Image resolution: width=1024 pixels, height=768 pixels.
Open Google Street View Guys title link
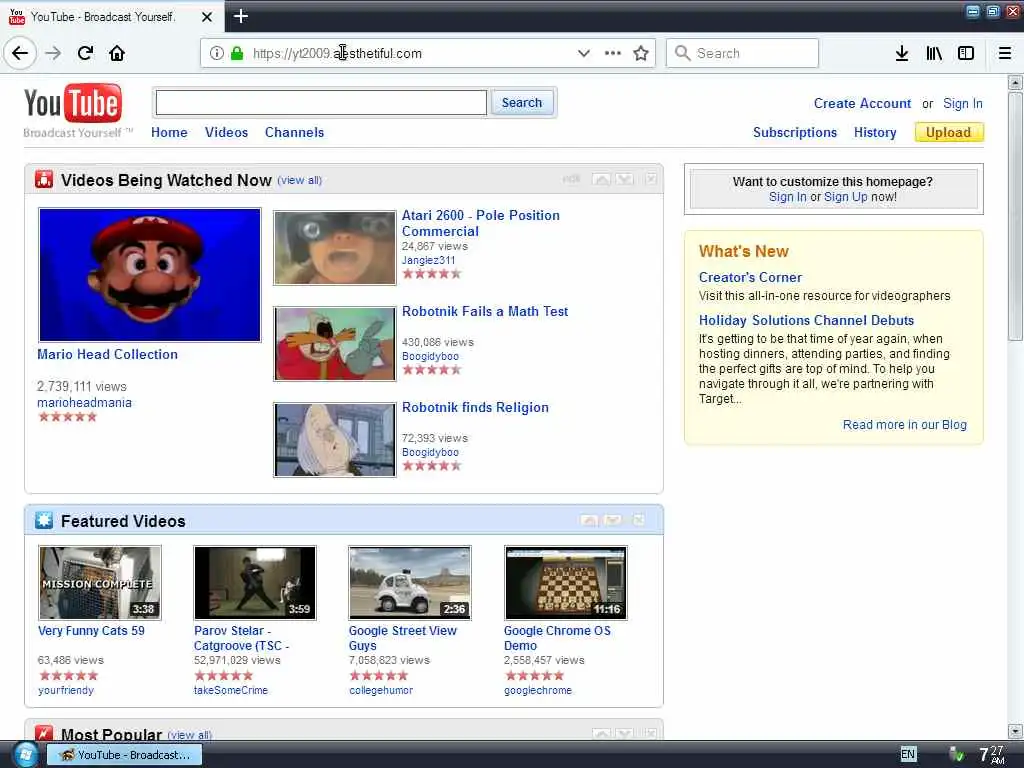(x=402, y=638)
